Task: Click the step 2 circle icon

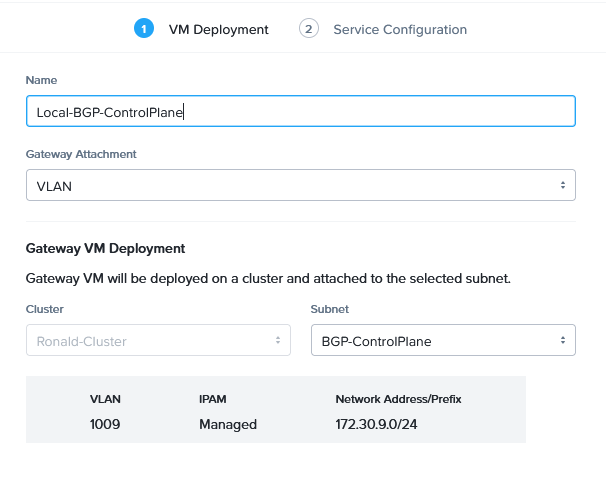Action: [308, 29]
